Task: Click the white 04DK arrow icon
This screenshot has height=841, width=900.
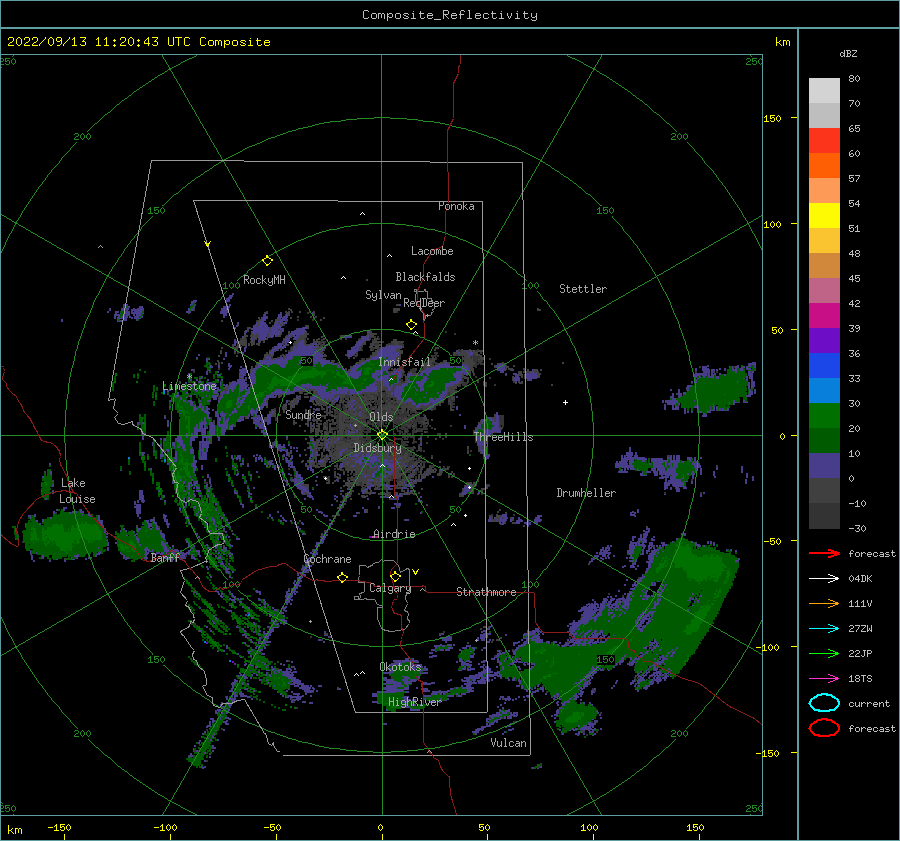Action: pyautogui.click(x=824, y=579)
